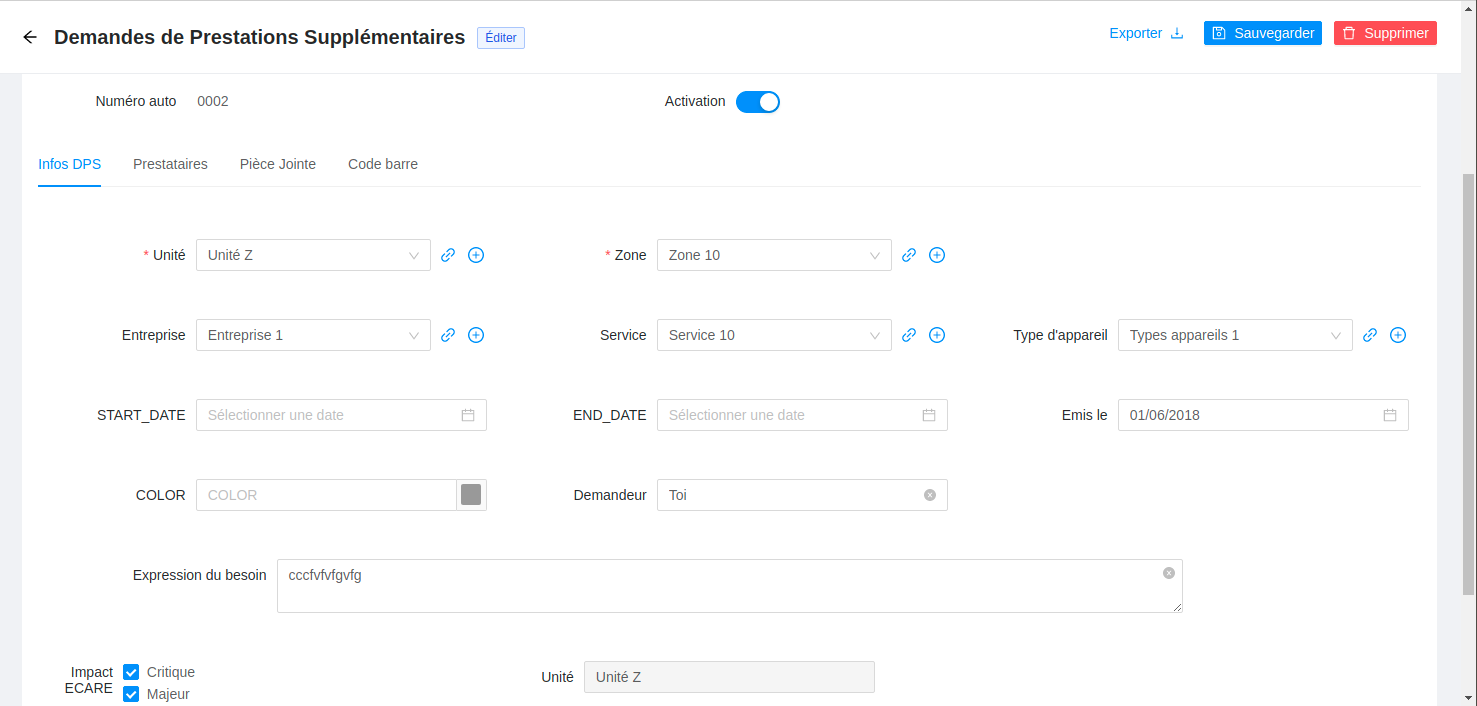Click plus icon next to Type d'appareil
The image size is (1477, 706).
tap(1398, 335)
